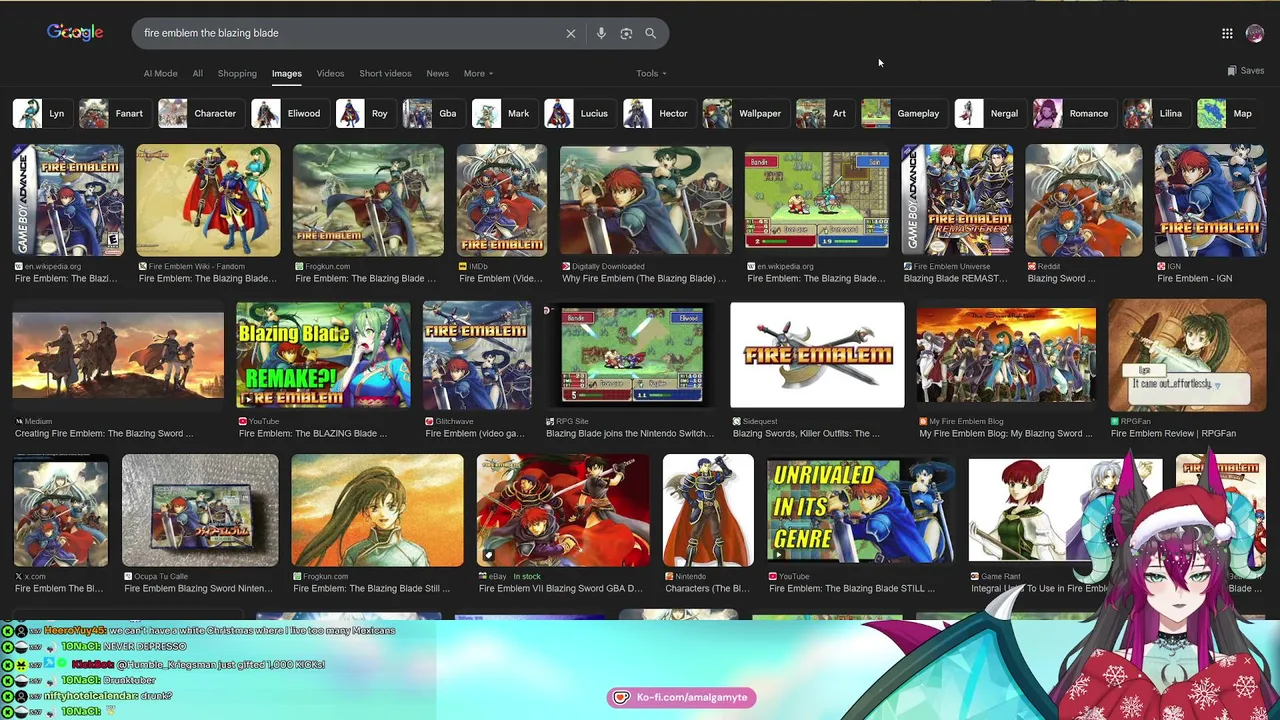Open 'Fire Emblem VII Blazing Sword GBA' link
This screenshot has height=720, width=1280.
(561, 588)
